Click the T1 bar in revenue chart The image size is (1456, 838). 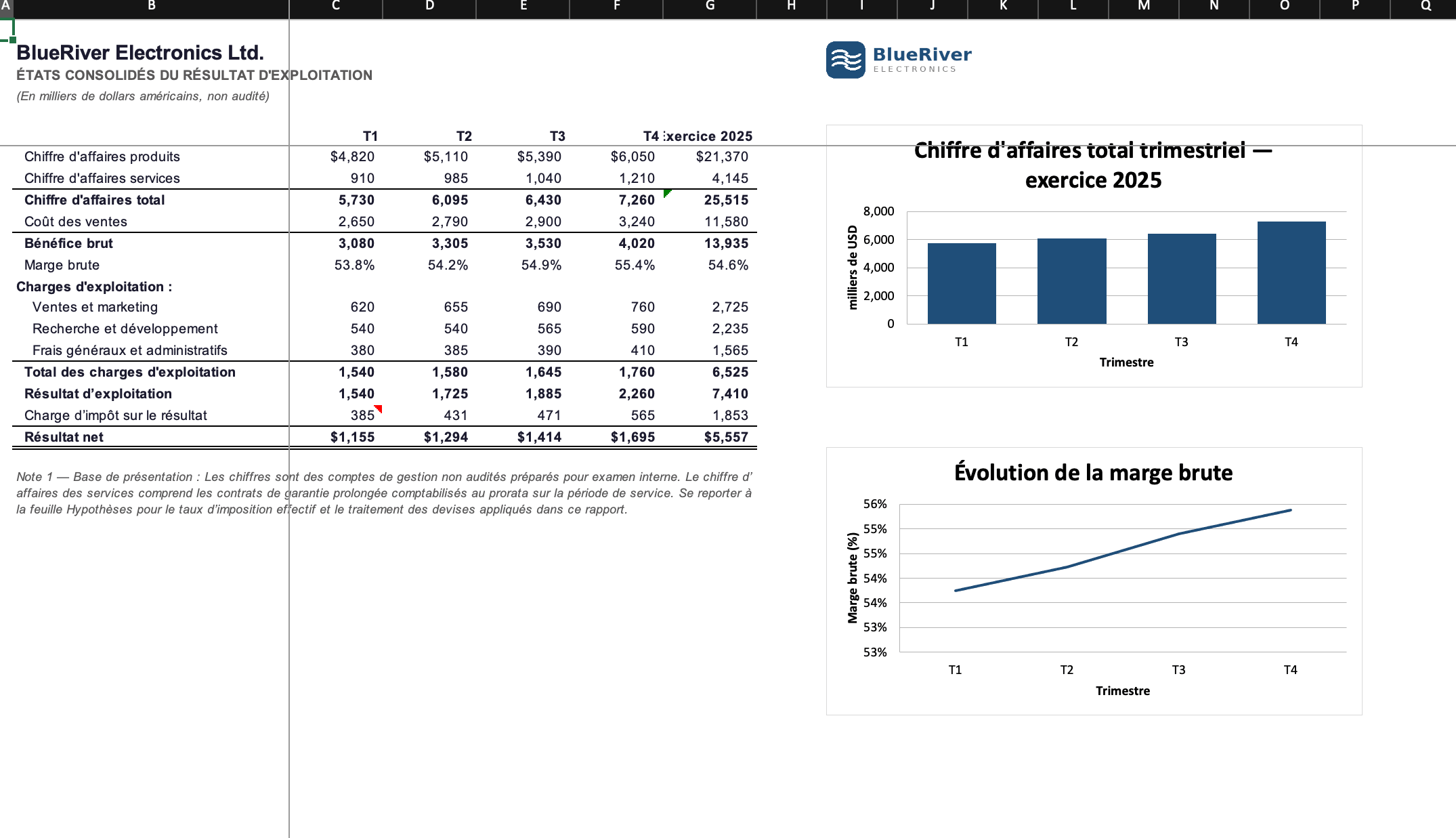click(962, 283)
